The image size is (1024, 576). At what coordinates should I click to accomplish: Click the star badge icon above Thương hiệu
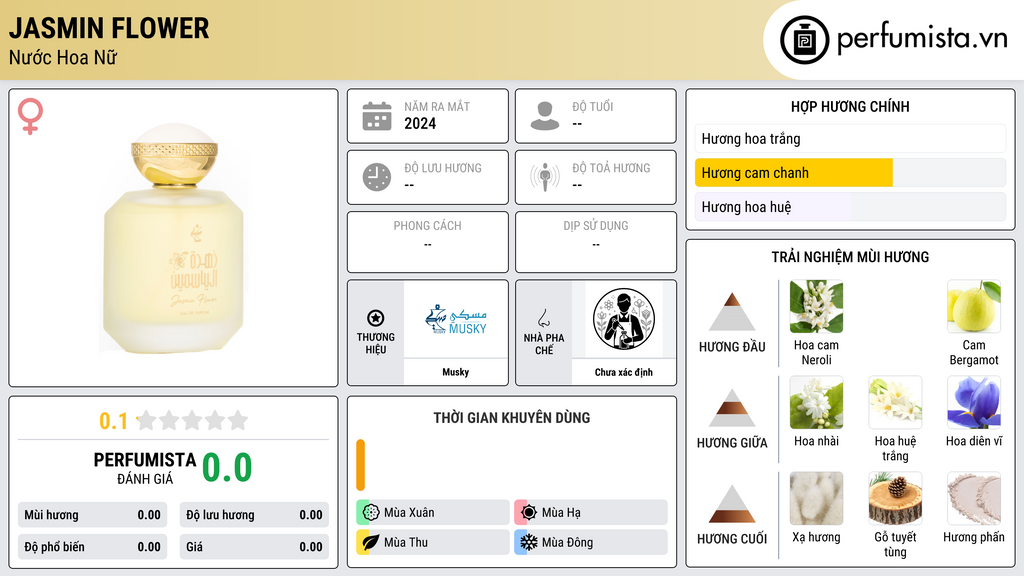(x=376, y=318)
